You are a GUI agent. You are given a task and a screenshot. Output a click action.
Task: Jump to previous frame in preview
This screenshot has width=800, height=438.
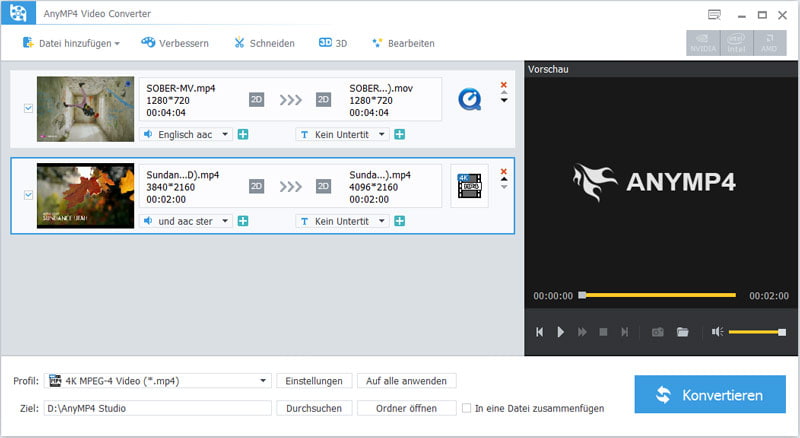(x=539, y=332)
